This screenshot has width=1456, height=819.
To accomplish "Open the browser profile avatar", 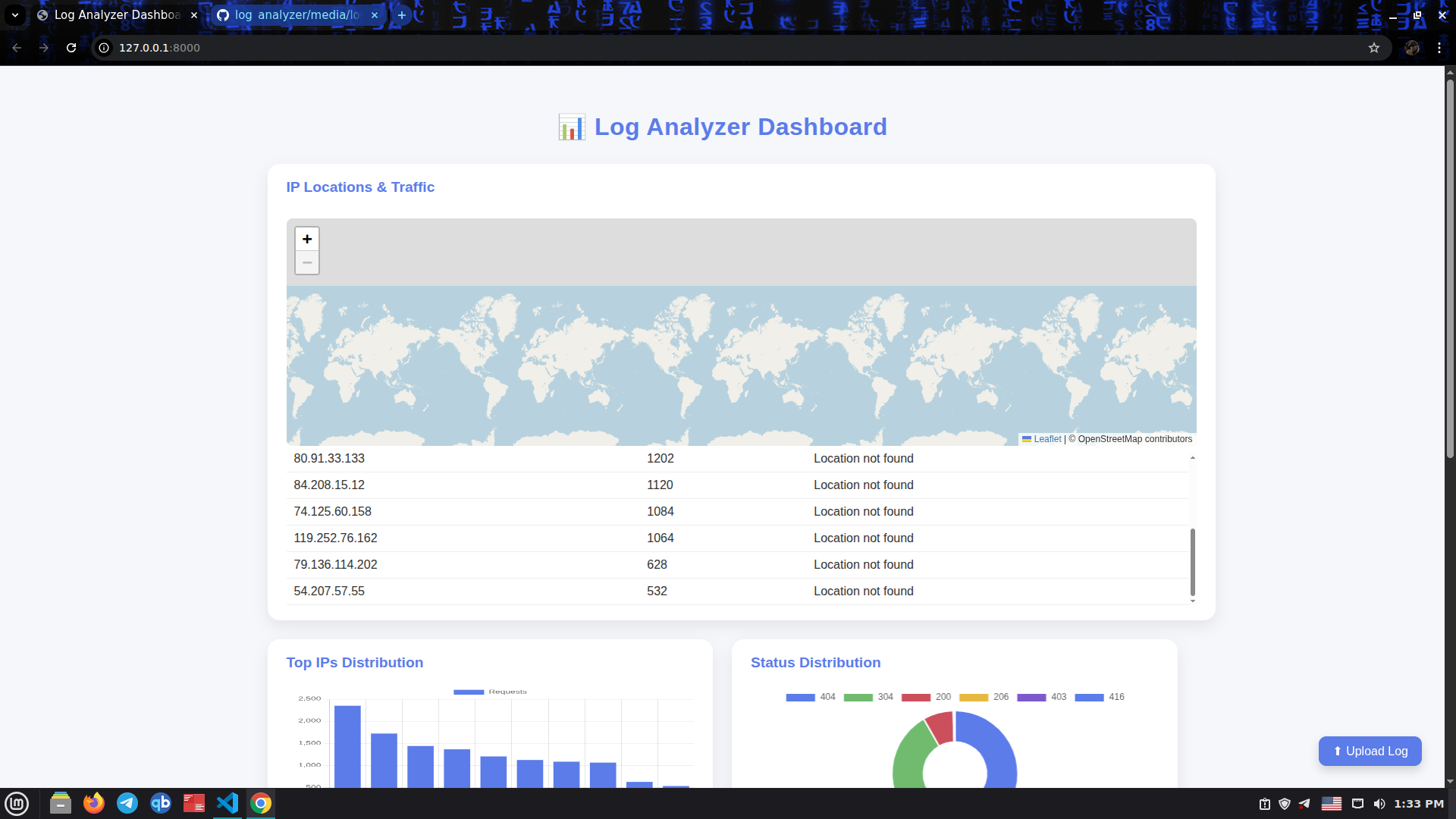I will click(1412, 48).
